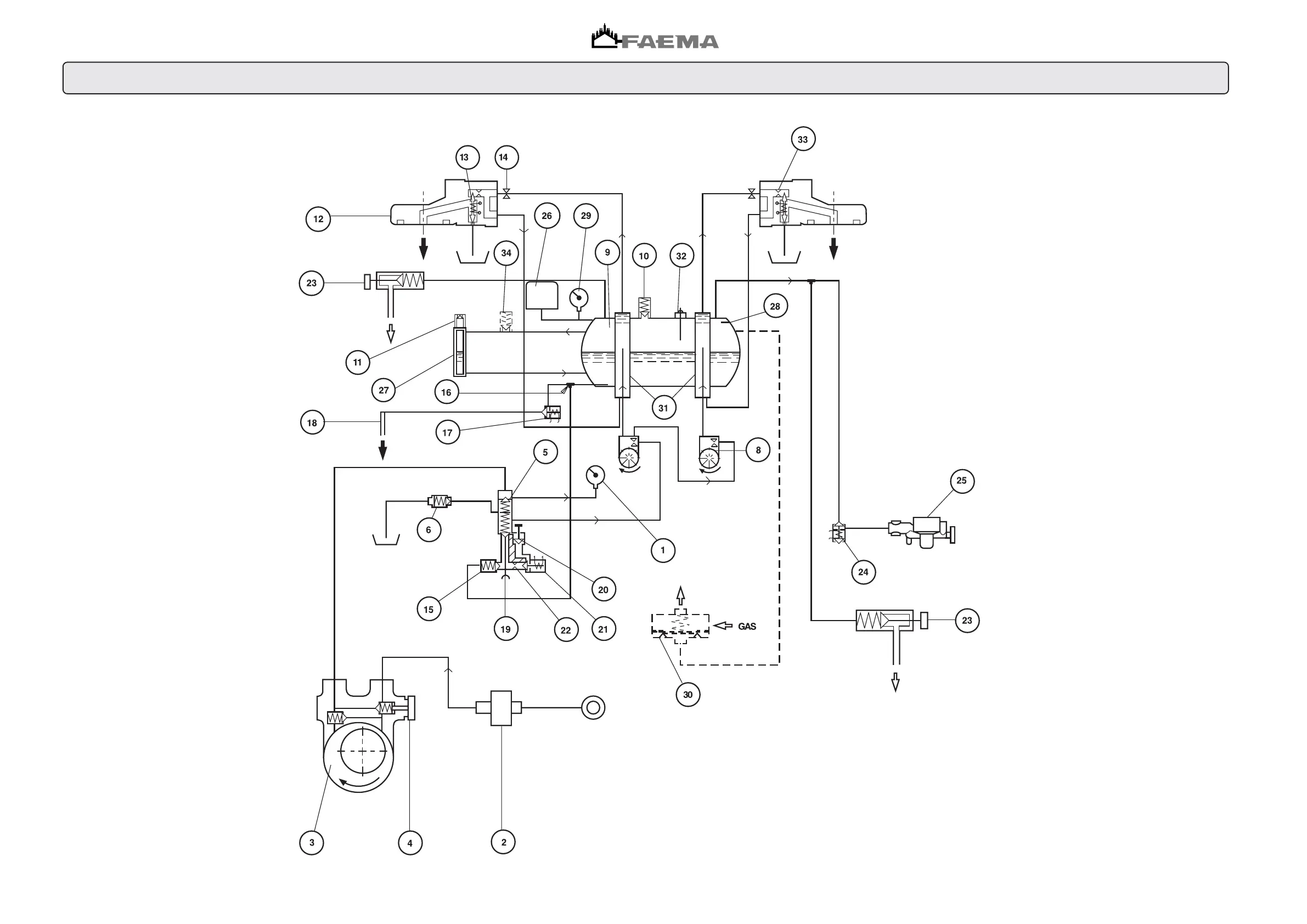
Task: Click callout number 24 circle
Action: [x=863, y=572]
